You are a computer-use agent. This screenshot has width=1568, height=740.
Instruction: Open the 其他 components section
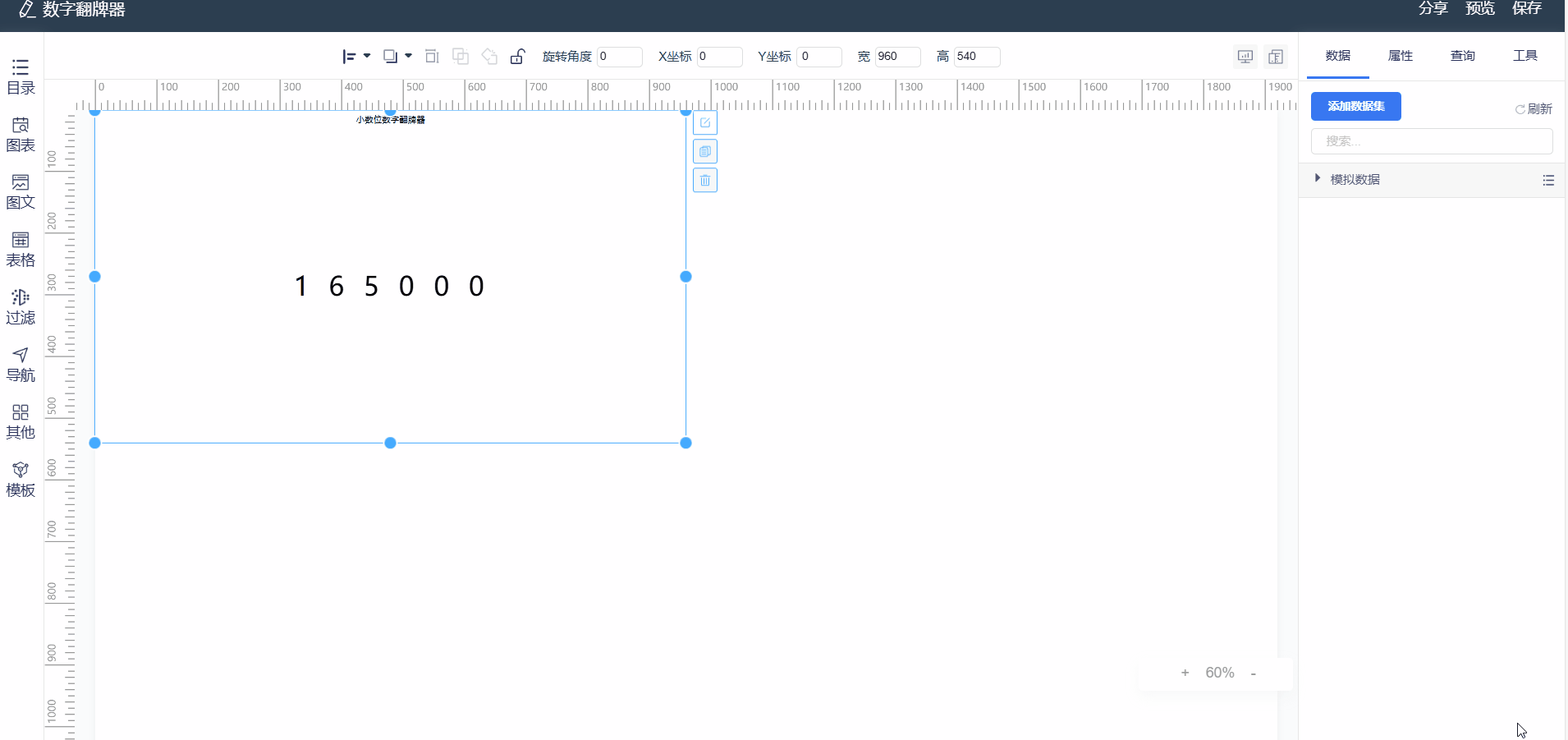point(21,422)
